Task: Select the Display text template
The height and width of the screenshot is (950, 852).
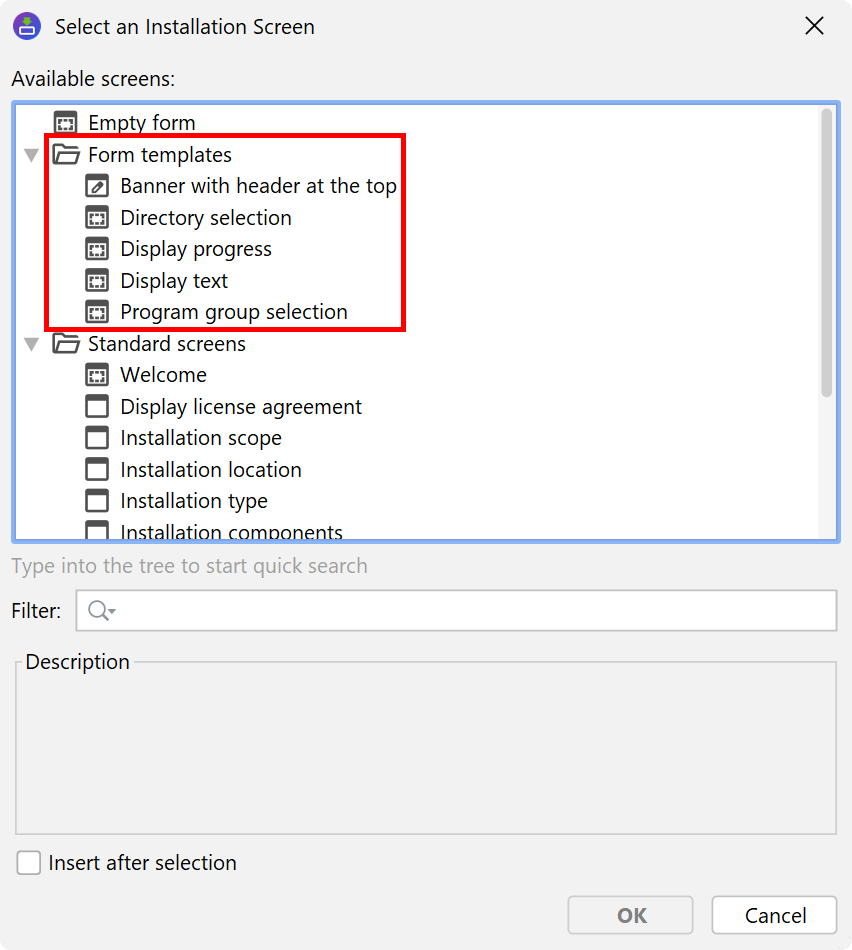Action: [174, 281]
